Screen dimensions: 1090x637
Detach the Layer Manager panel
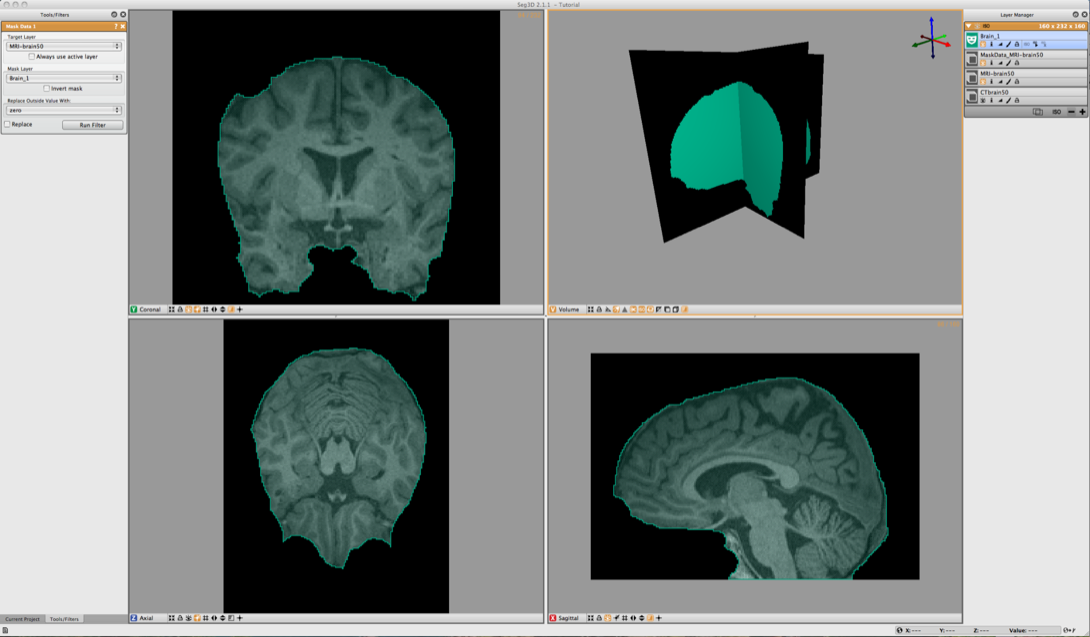point(1075,15)
